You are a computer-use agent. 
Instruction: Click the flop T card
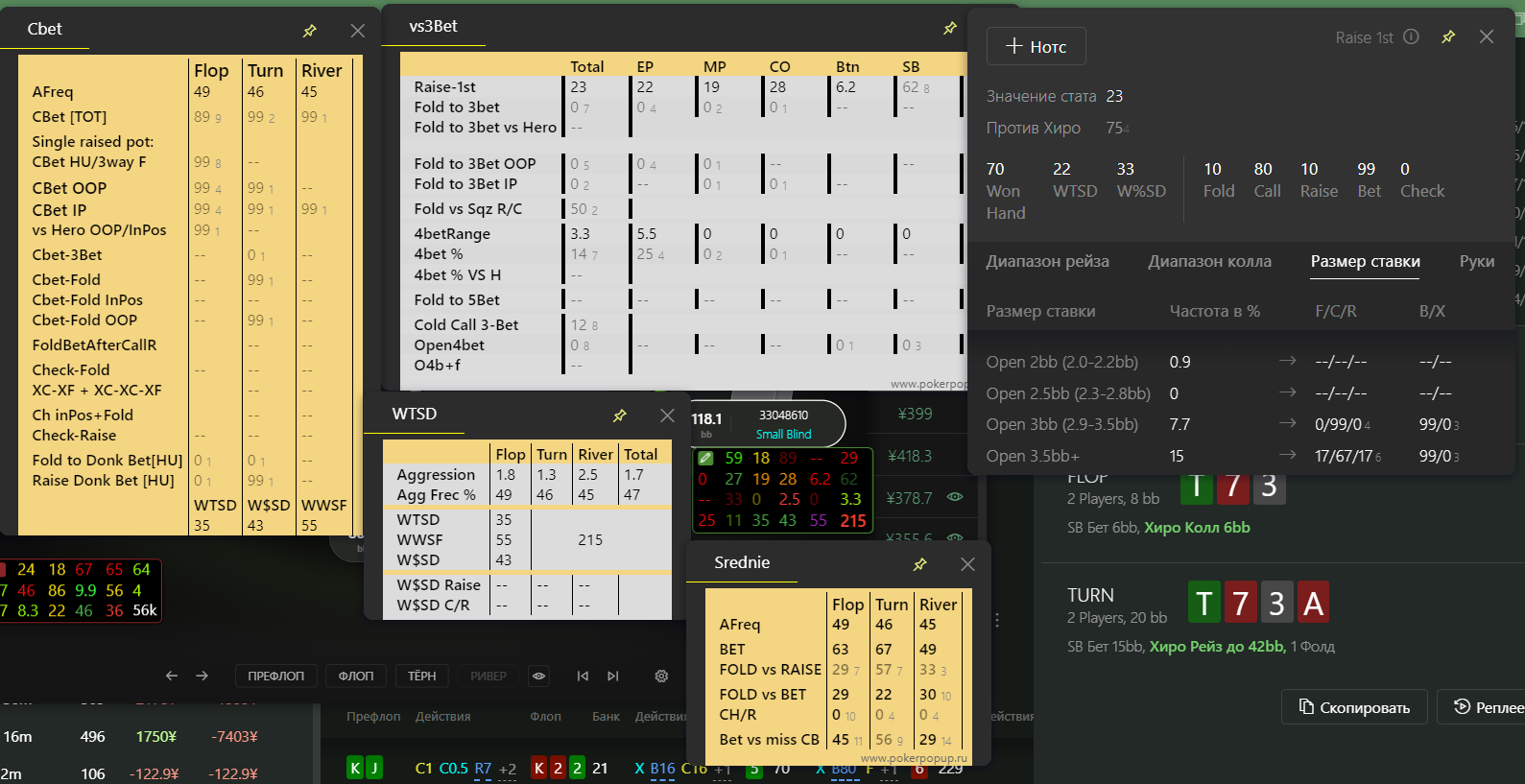1196,486
